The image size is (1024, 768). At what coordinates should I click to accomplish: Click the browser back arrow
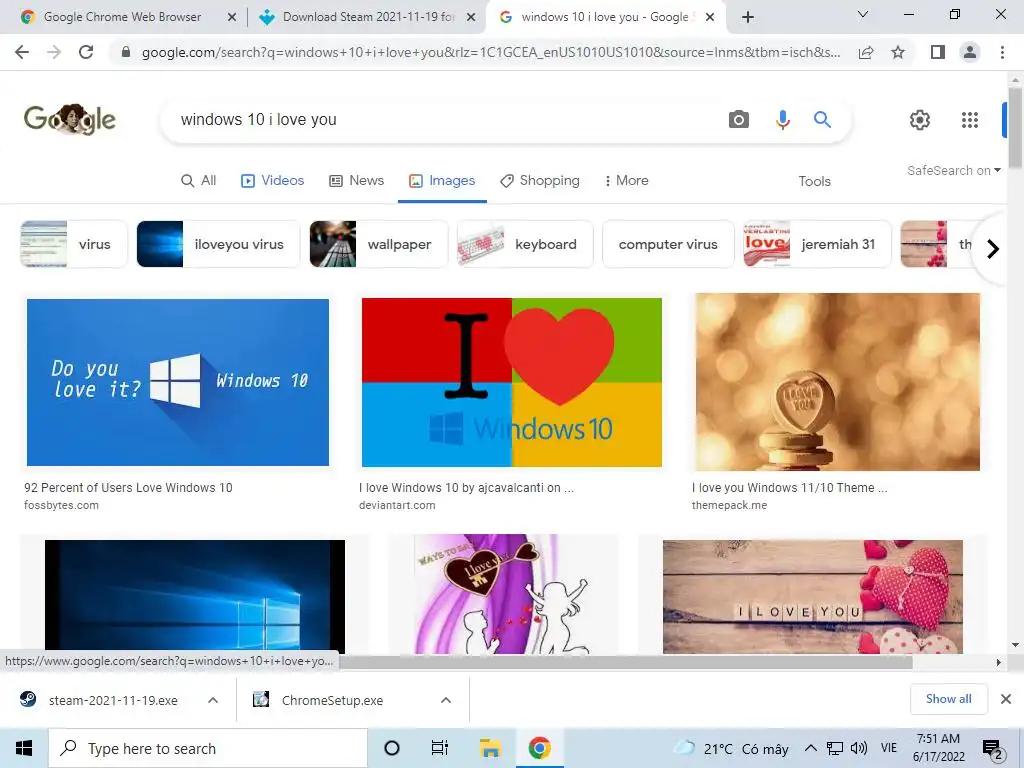(x=22, y=52)
